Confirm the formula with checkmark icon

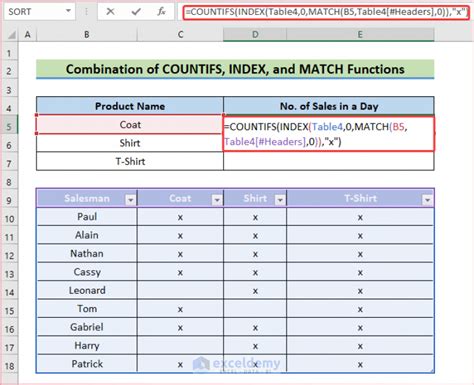136,12
